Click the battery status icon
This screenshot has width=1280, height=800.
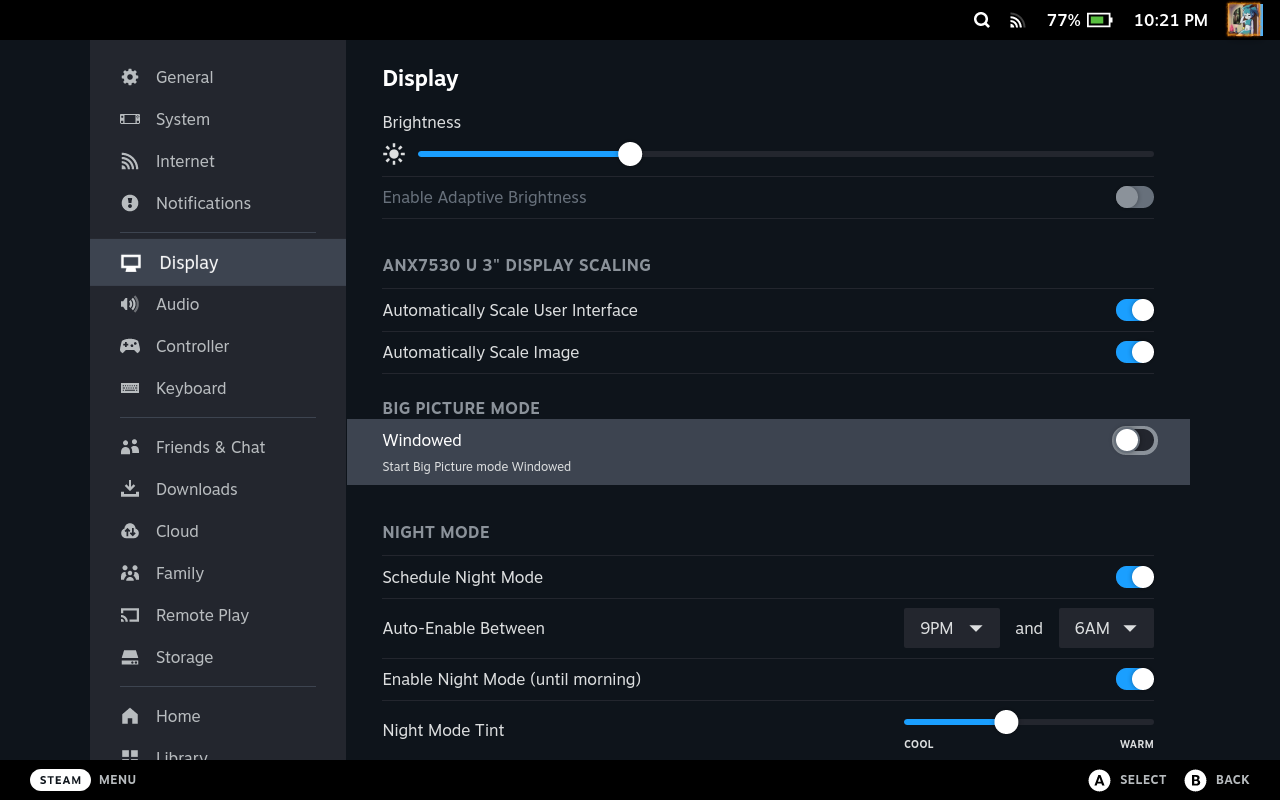tap(1100, 20)
